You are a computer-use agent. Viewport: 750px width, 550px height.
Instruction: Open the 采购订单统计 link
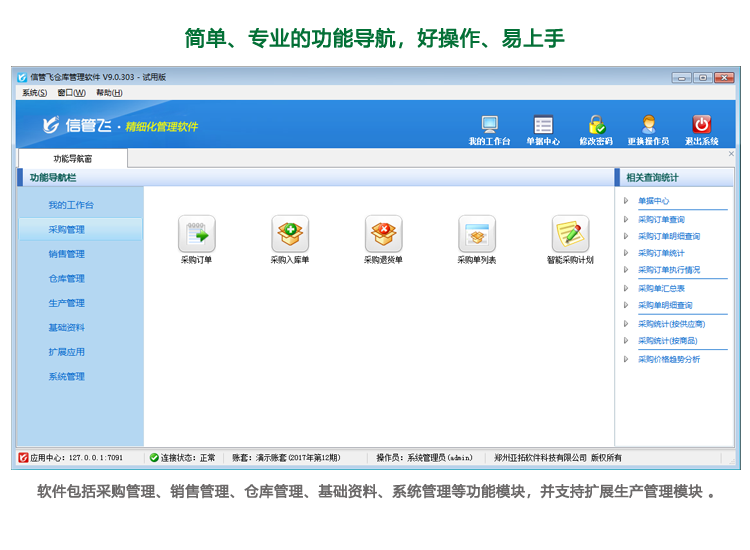(x=661, y=253)
